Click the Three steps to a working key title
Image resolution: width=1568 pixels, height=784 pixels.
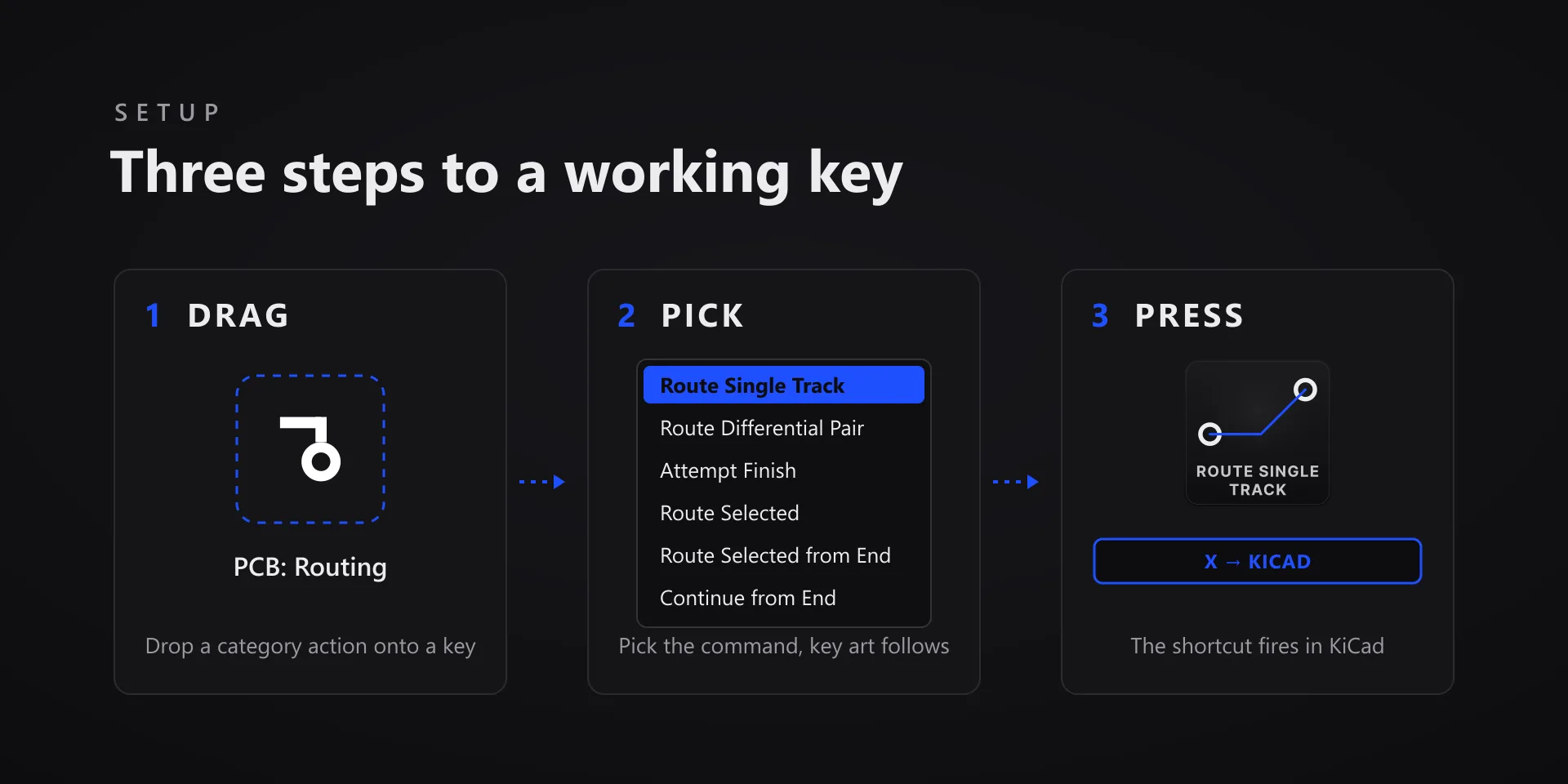tap(506, 173)
